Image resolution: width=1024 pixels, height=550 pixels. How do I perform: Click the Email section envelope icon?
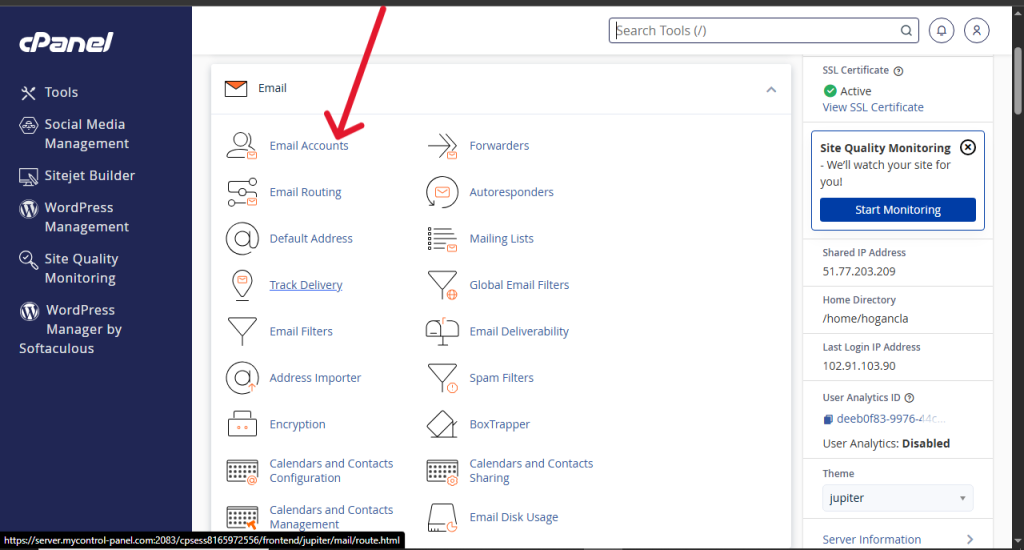tap(236, 88)
